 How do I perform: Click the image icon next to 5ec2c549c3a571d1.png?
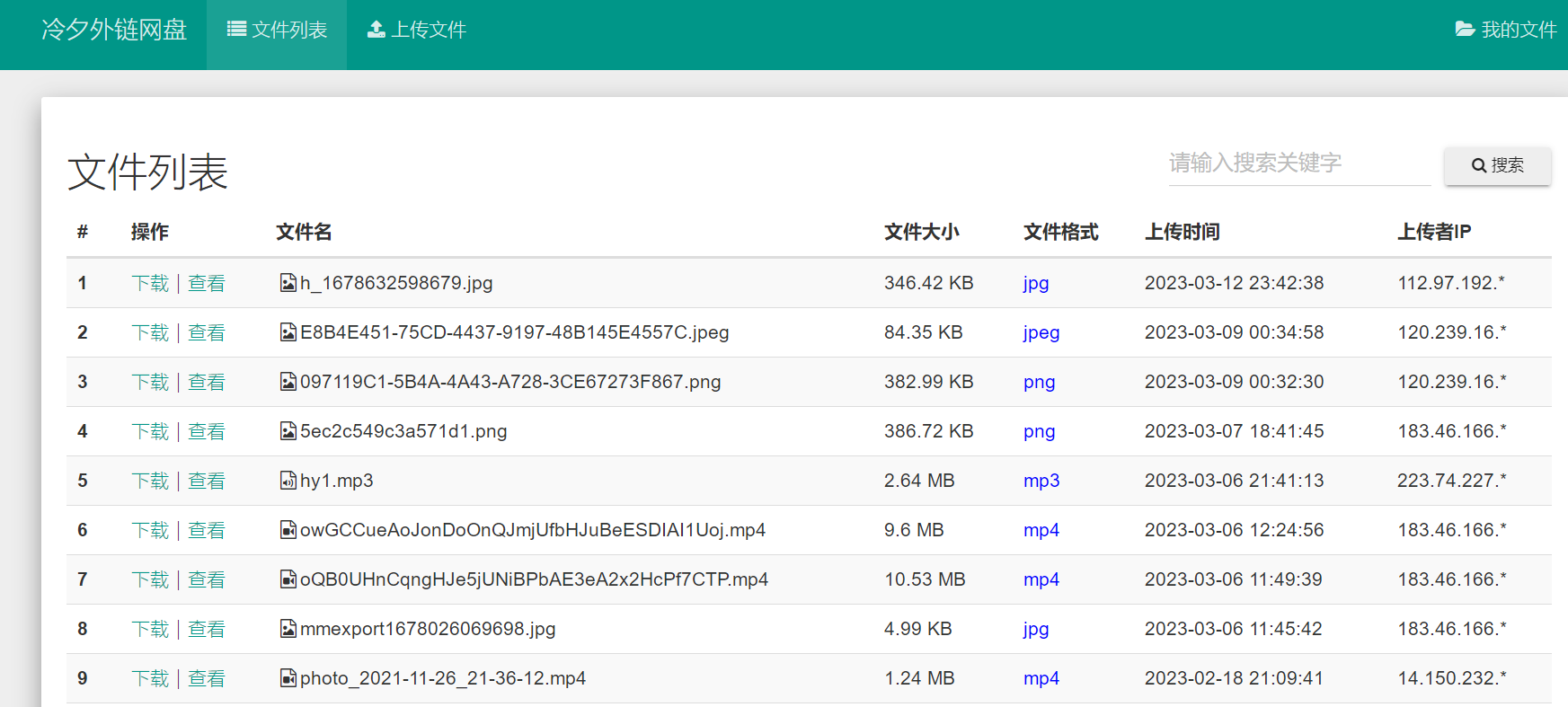(x=288, y=431)
